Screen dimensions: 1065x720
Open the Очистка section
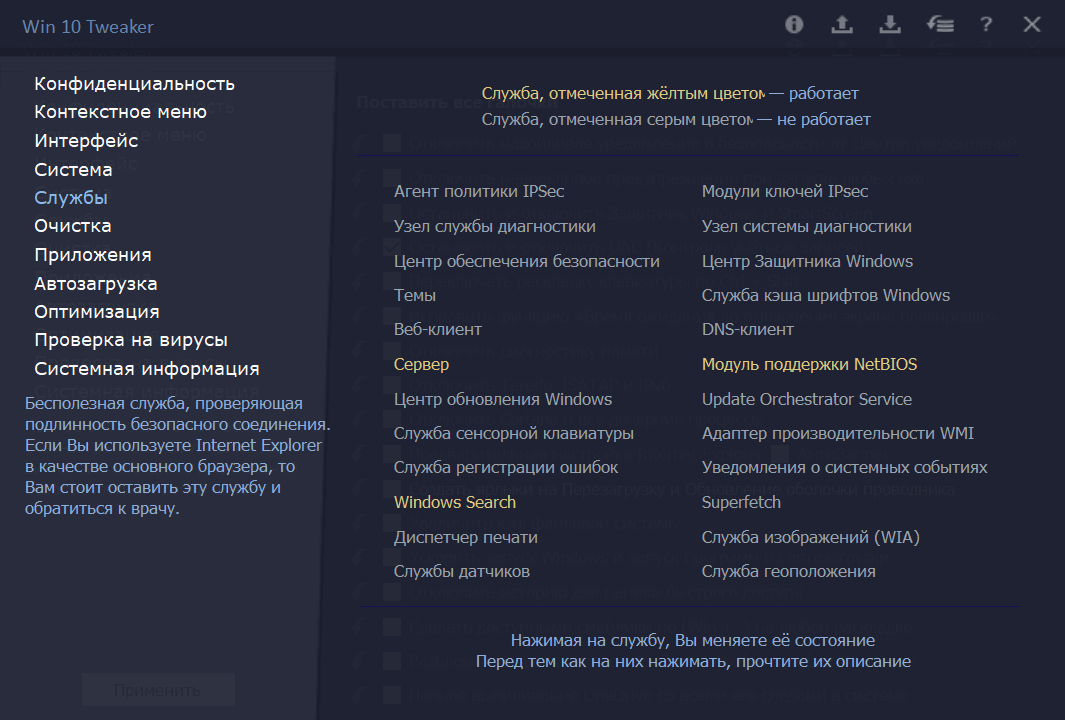[73, 226]
